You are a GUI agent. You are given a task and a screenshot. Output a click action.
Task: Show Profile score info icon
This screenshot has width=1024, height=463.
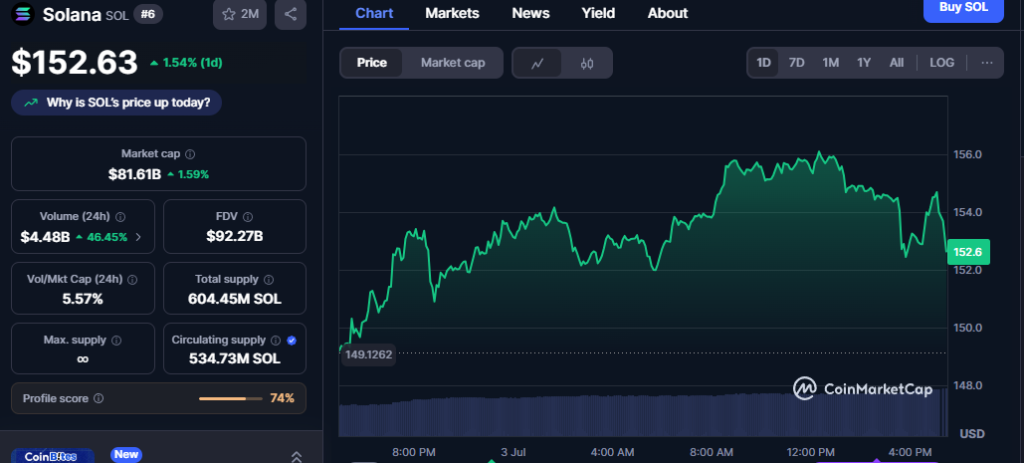pyautogui.click(x=99, y=398)
